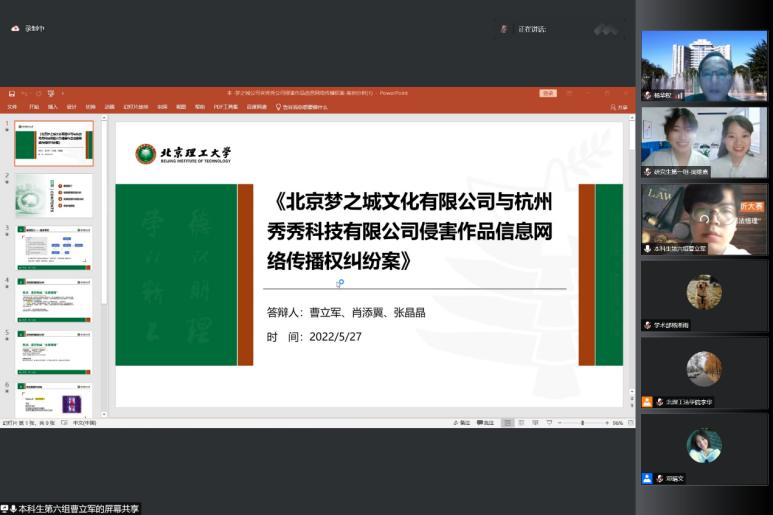Image resolution: width=773 pixels, height=515 pixels.
Task: Click the 共享 share button
Action: pyautogui.click(x=621, y=107)
